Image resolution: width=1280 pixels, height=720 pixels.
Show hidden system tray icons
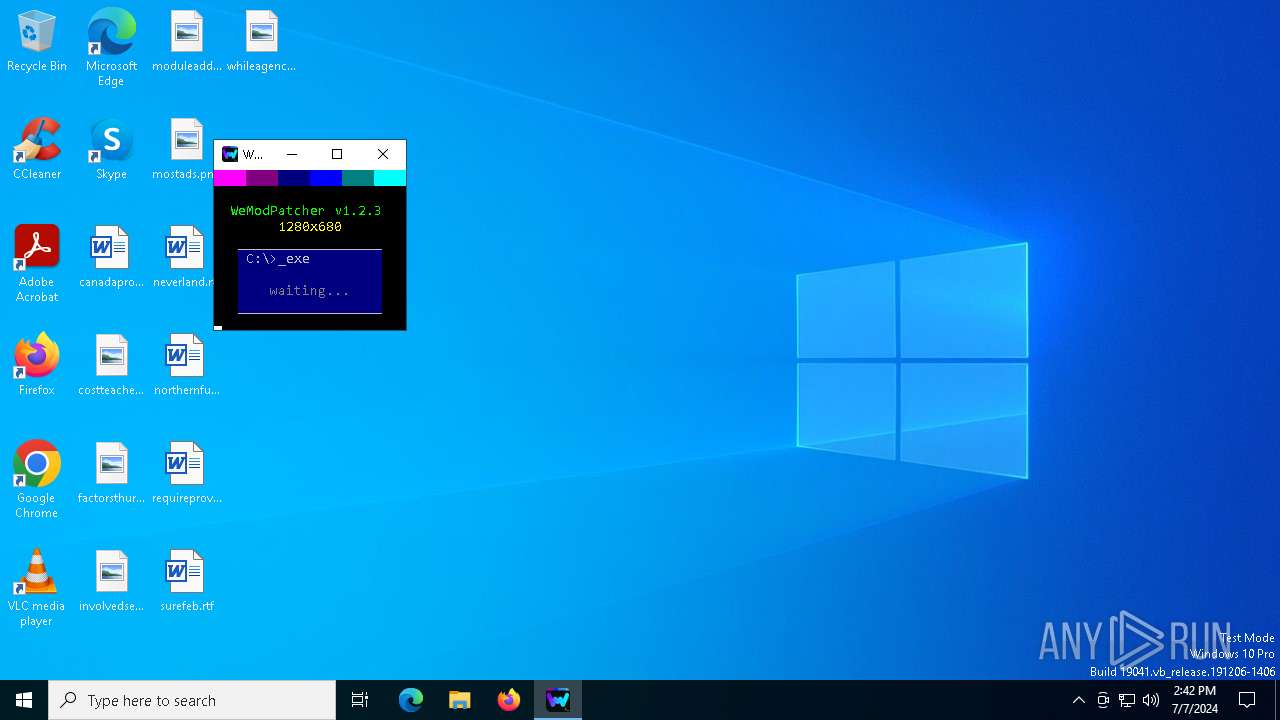point(1078,700)
